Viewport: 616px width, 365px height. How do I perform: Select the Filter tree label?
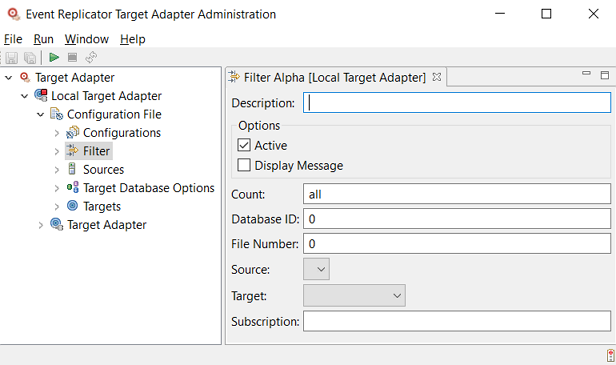click(x=96, y=151)
